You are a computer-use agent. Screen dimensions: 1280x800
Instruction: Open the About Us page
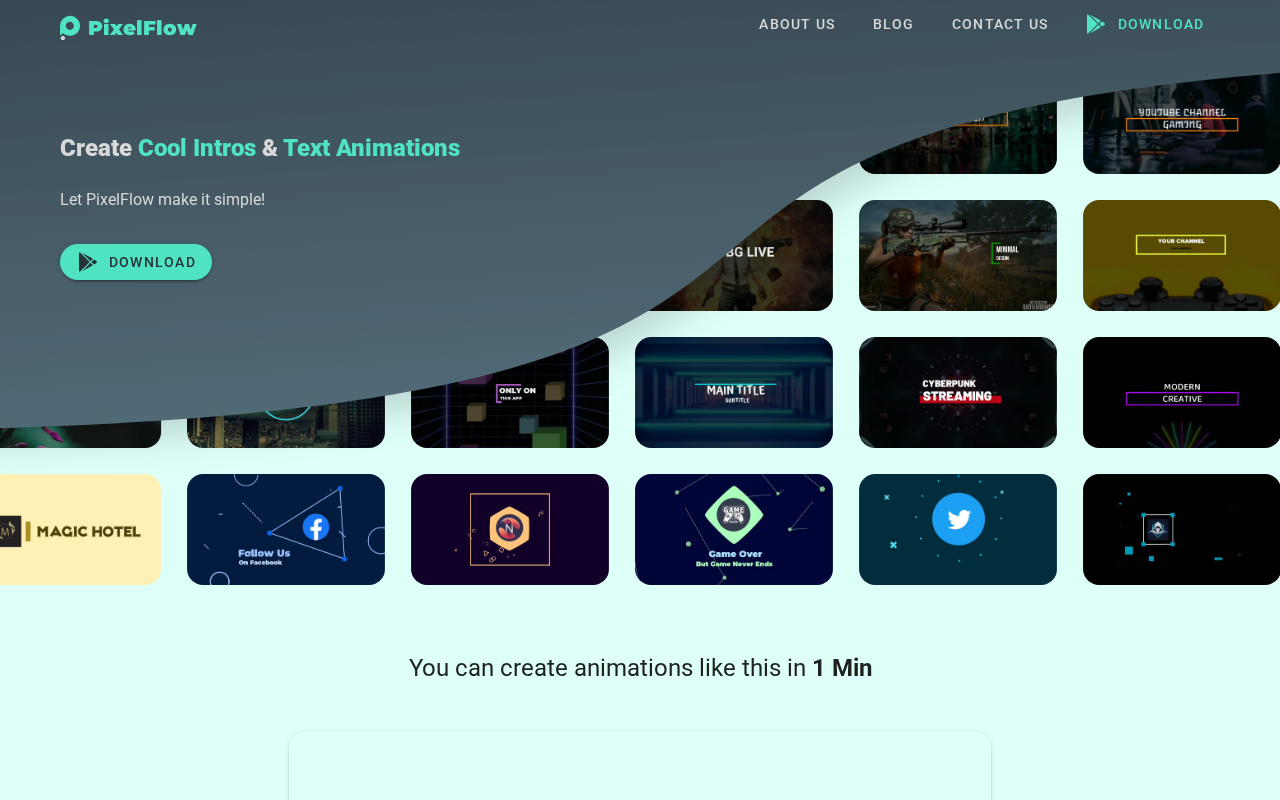click(797, 24)
